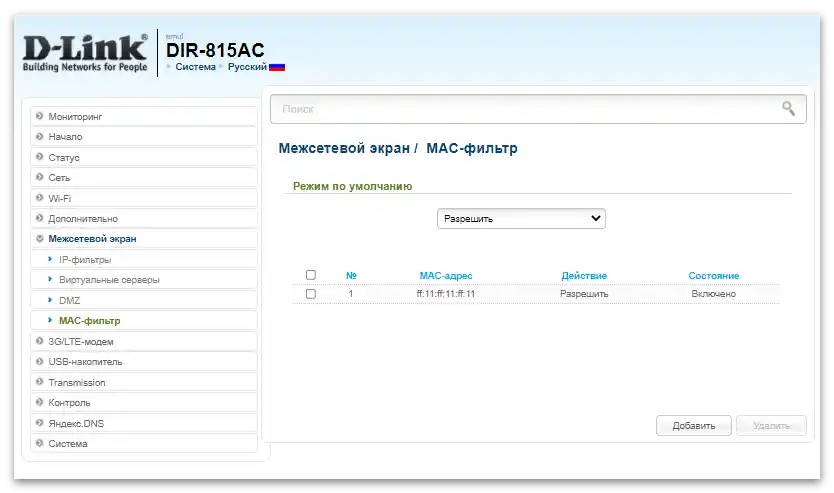This screenshot has width=834, height=493.
Task: Click the bullet icon beside 3G/LTE-модем
Action: [x=39, y=341]
